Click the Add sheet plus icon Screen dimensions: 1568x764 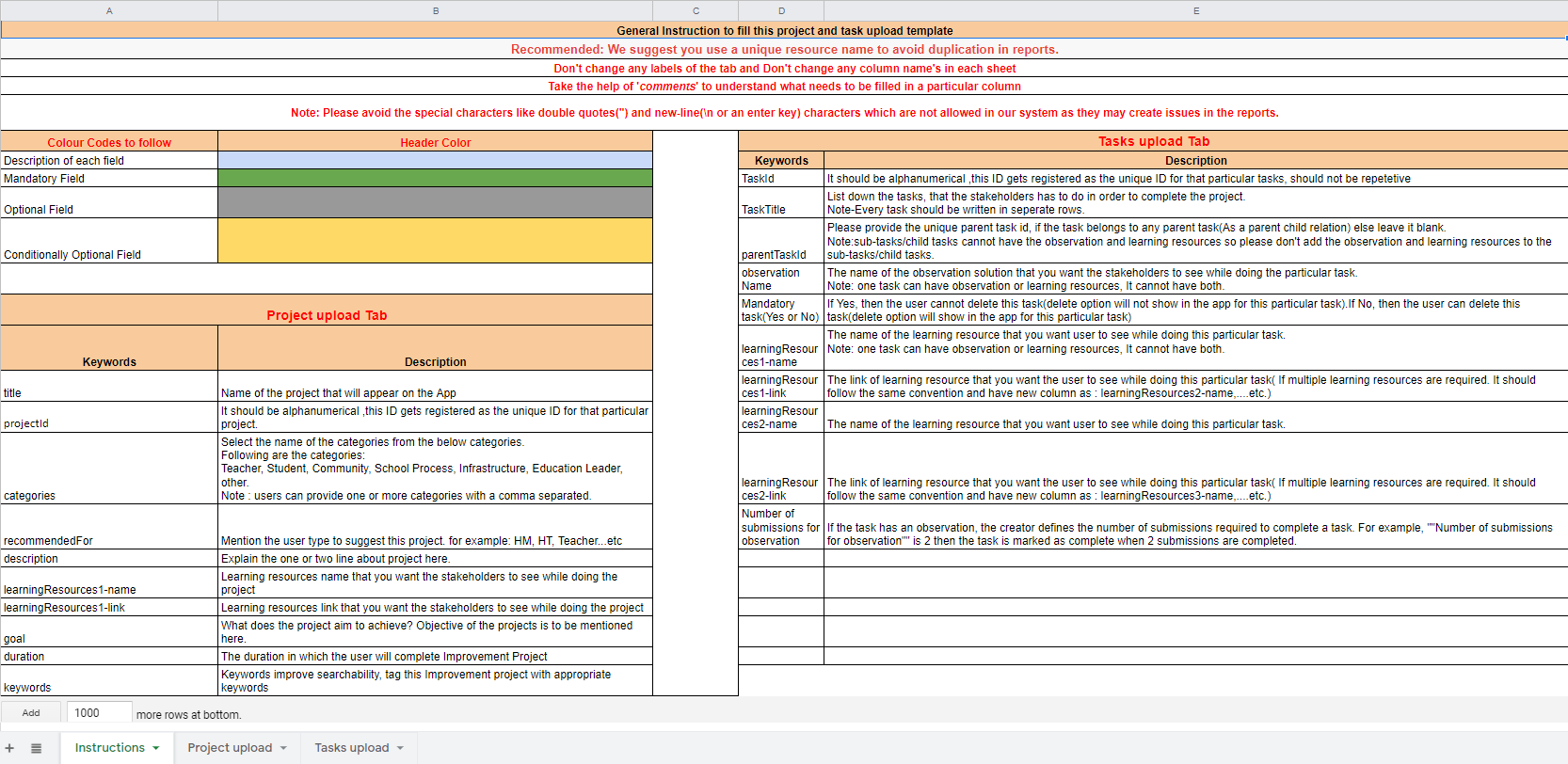(x=9, y=748)
